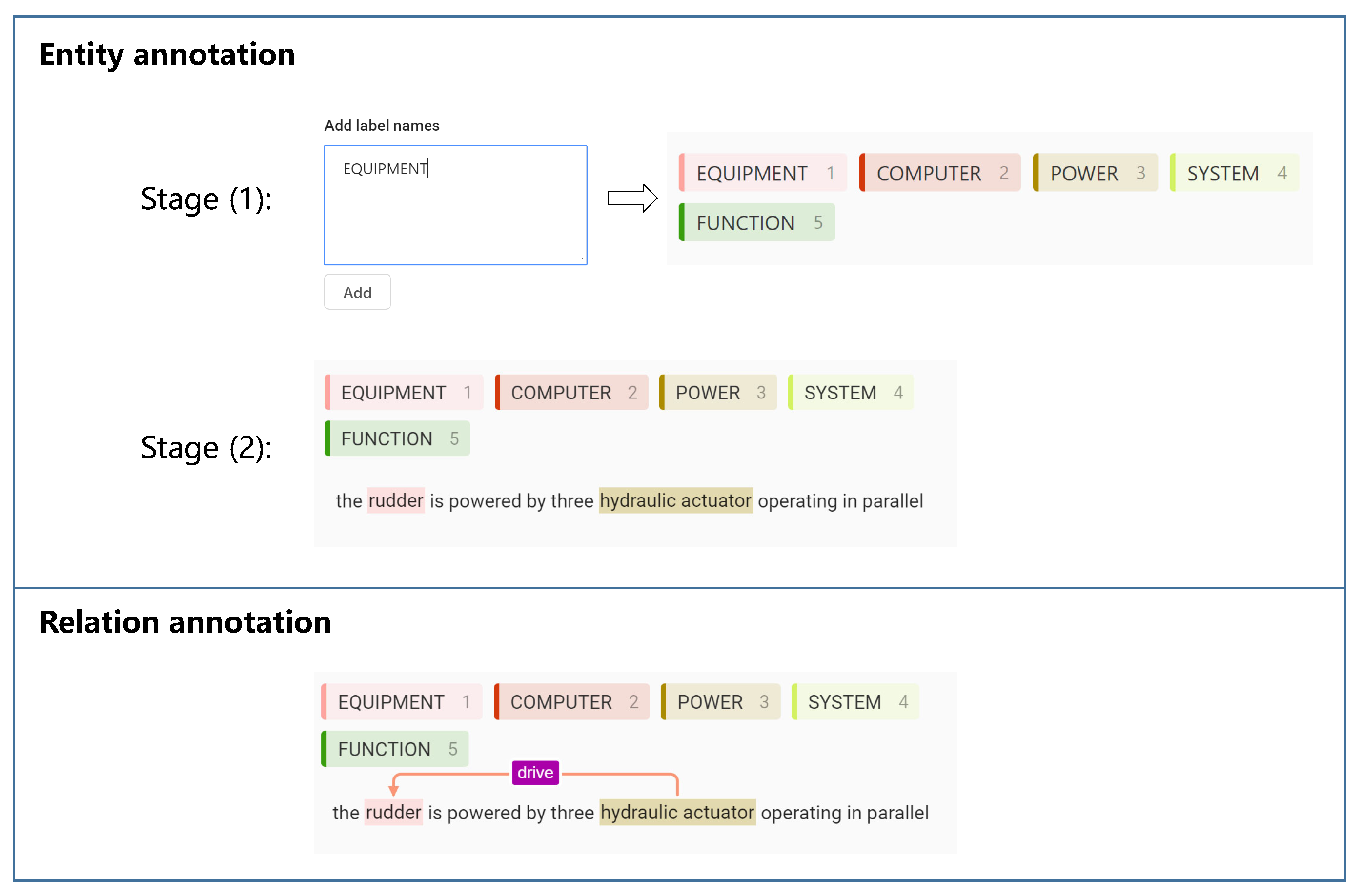Choose EQUIPMENT label in Relation annotation

coord(402,702)
